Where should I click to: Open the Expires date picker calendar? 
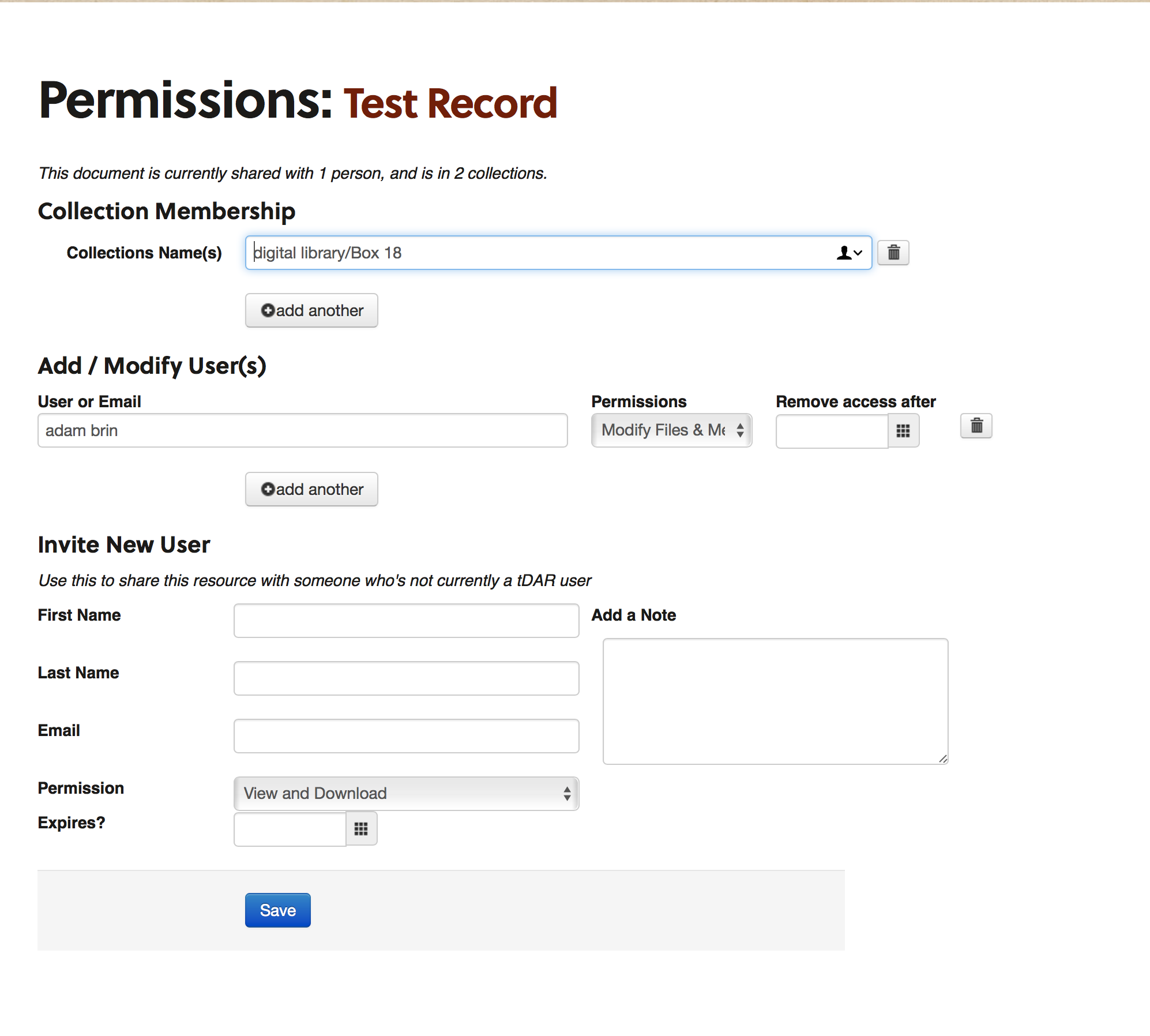(362, 829)
